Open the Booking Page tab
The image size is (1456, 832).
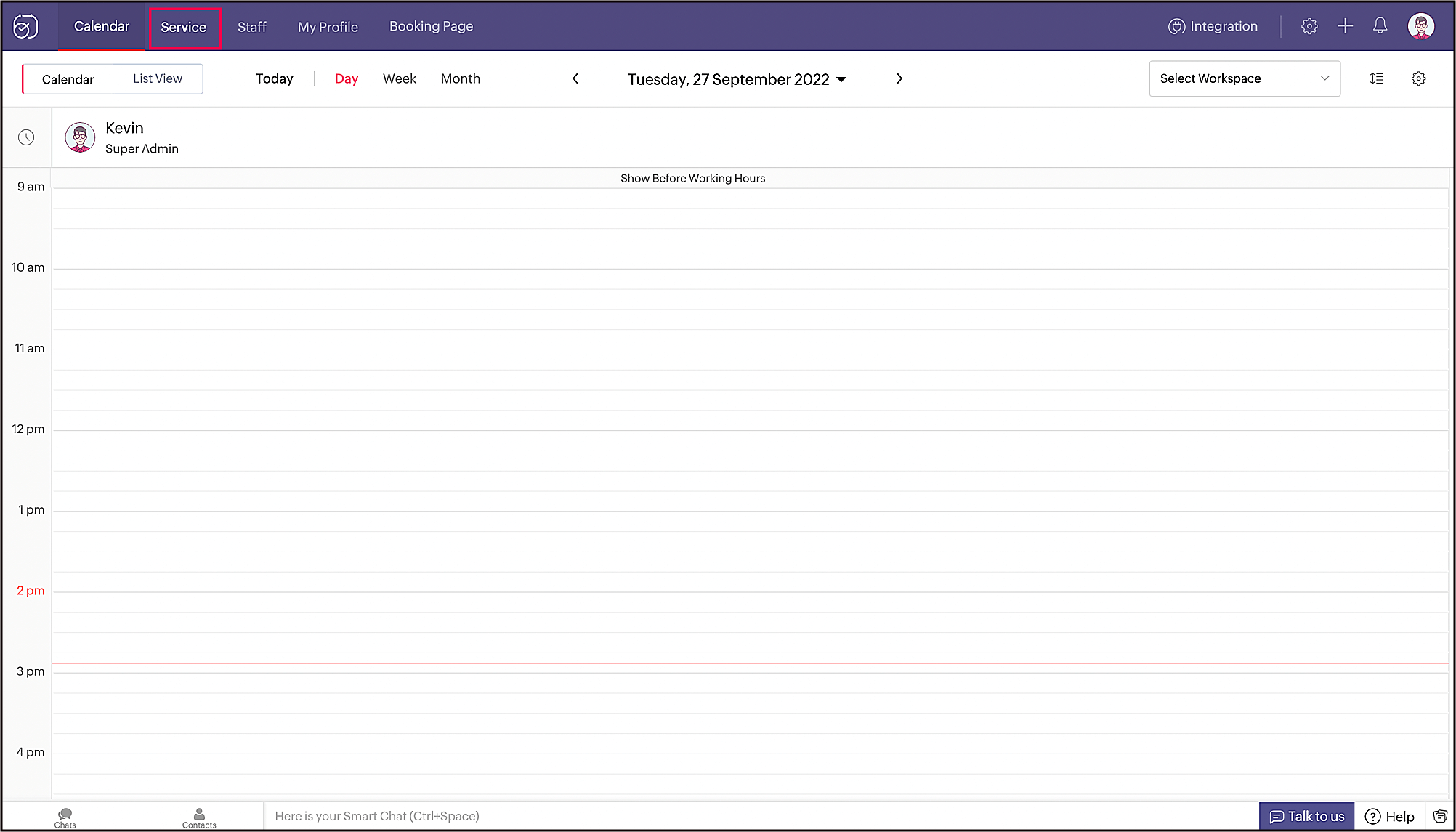[x=431, y=26]
